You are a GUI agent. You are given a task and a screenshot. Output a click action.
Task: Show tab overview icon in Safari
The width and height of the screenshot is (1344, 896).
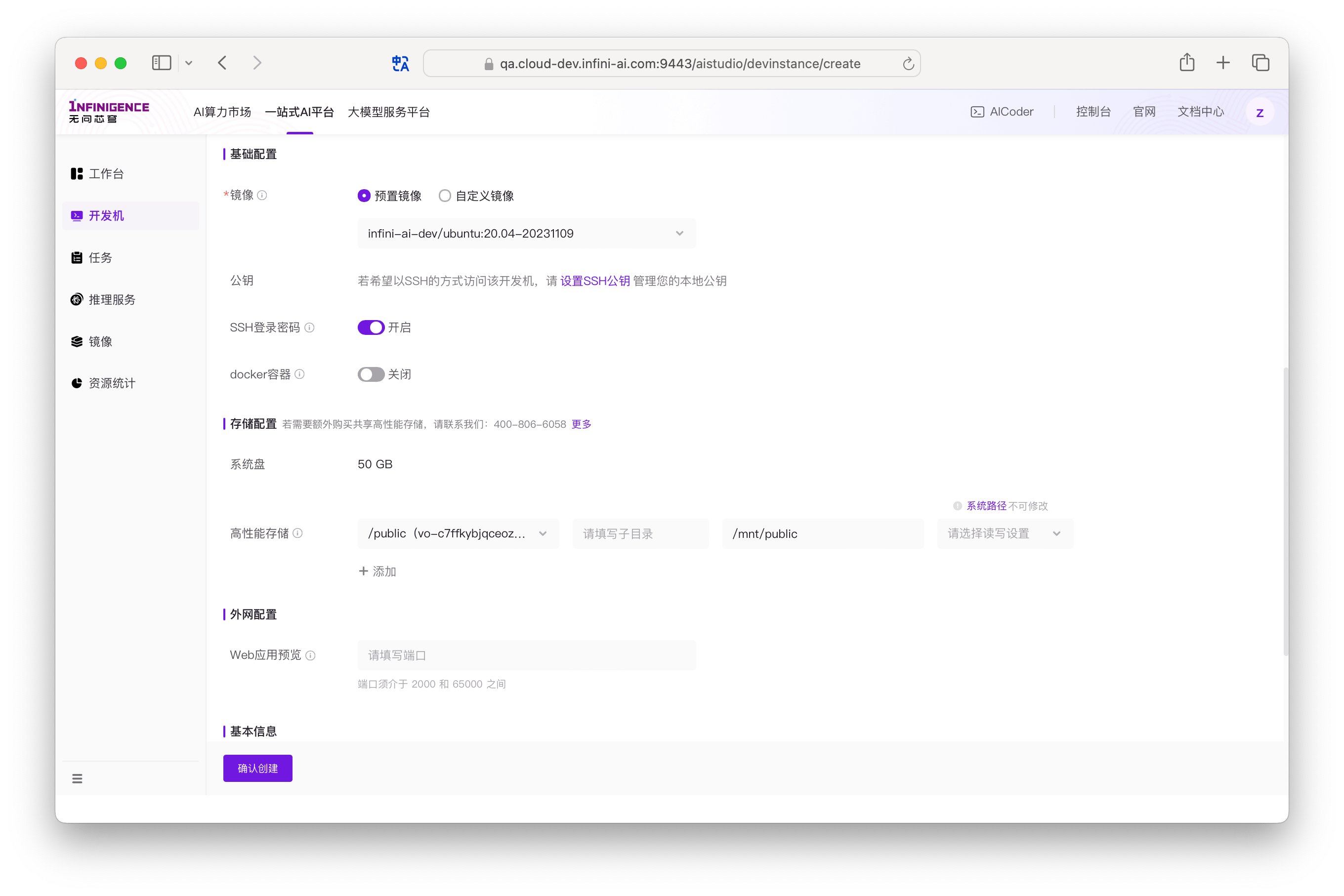tap(1260, 63)
